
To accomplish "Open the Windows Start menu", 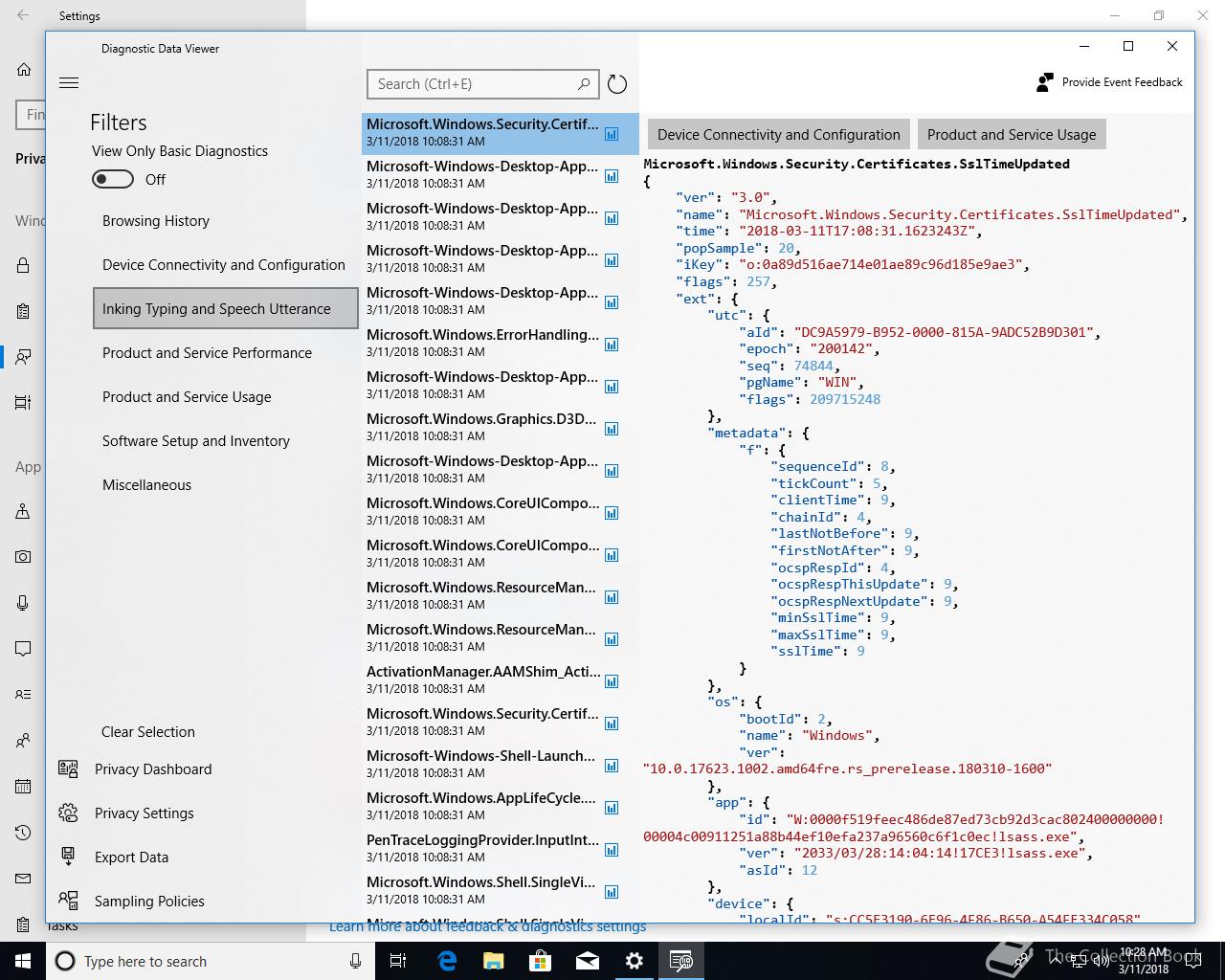I will (23, 961).
